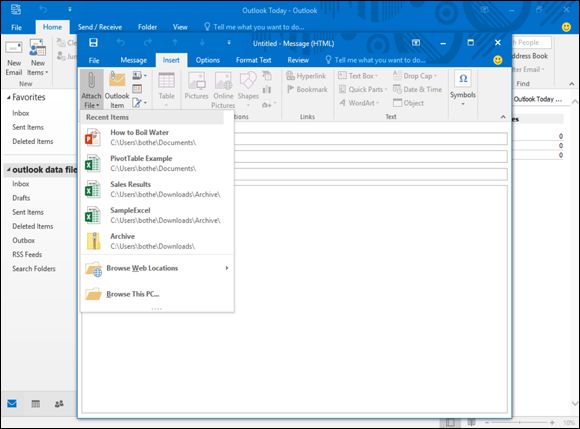The height and width of the screenshot is (429, 580).
Task: Collapse the message ribbon with the chevron
Action: point(503,117)
